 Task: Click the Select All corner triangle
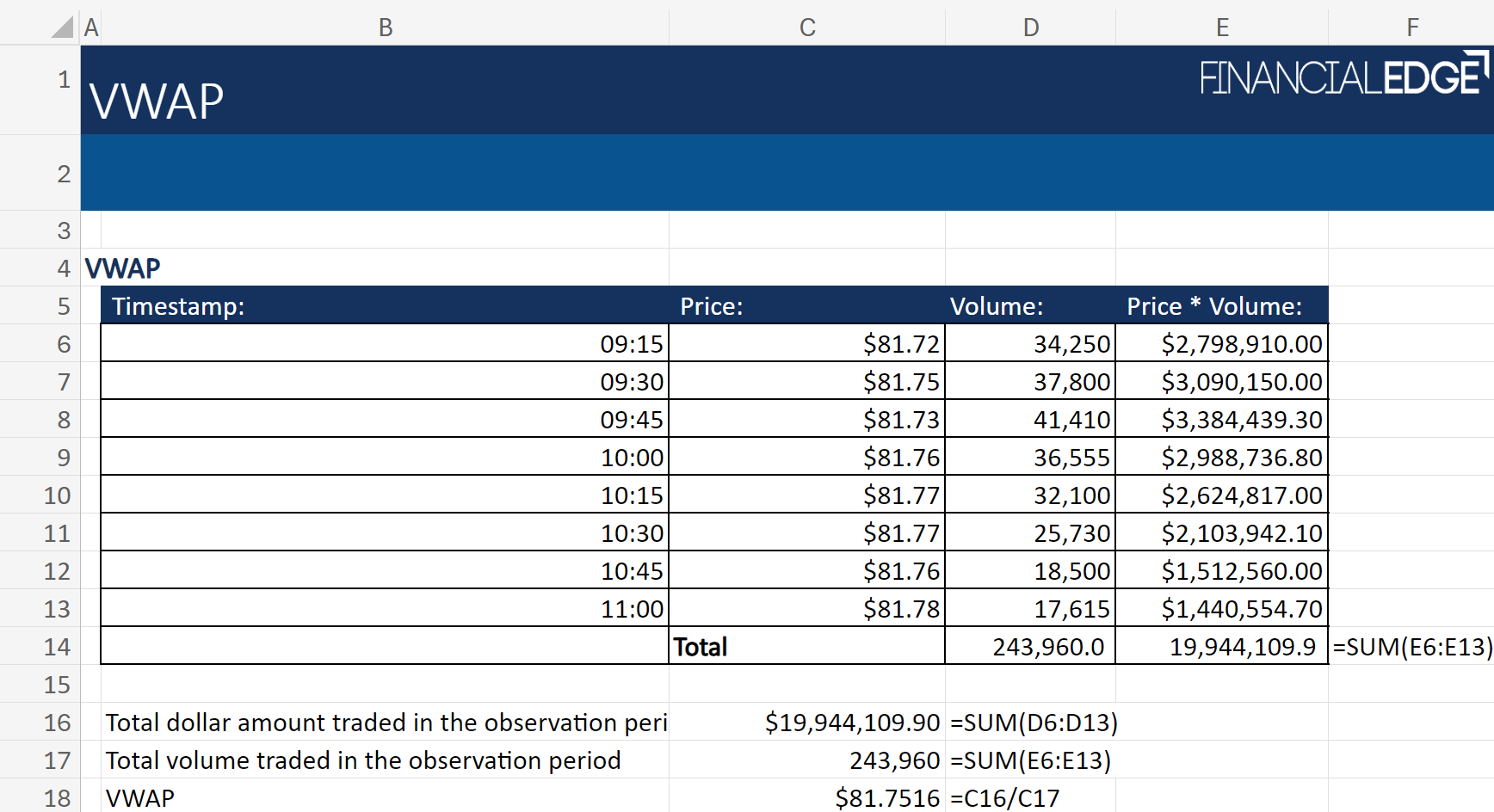pyautogui.click(x=61, y=28)
